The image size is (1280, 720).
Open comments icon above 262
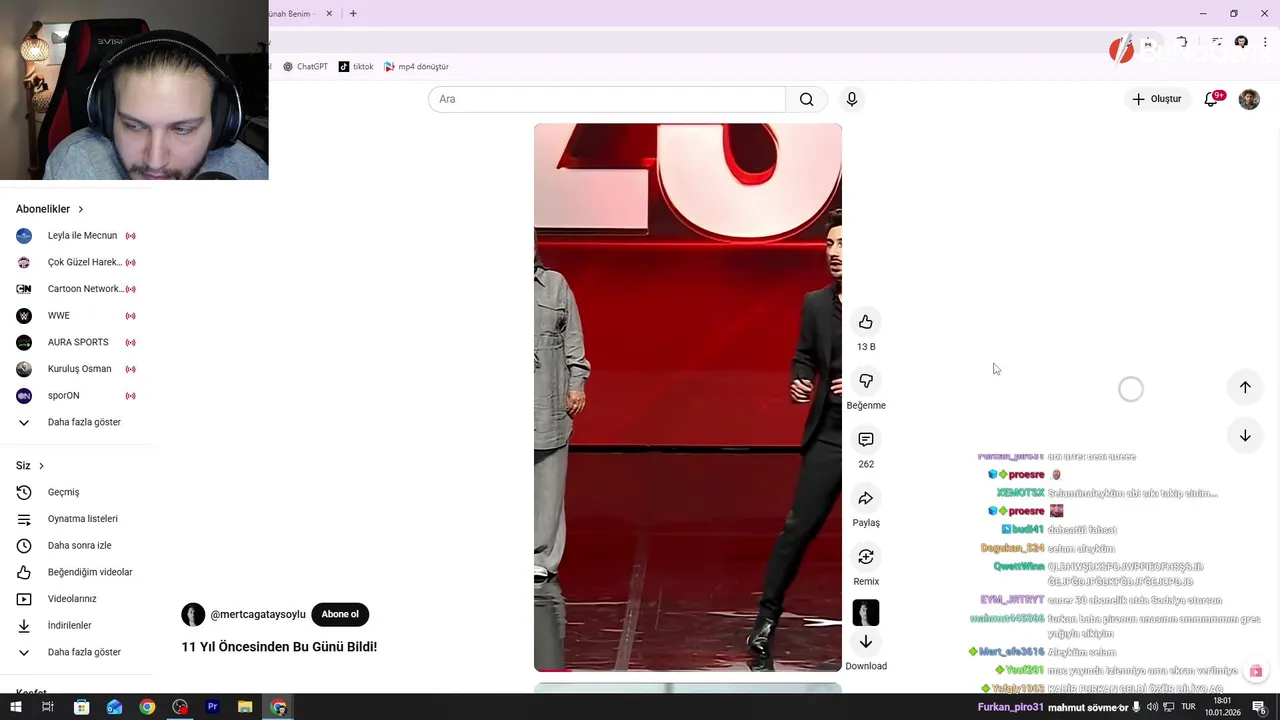[x=866, y=440]
